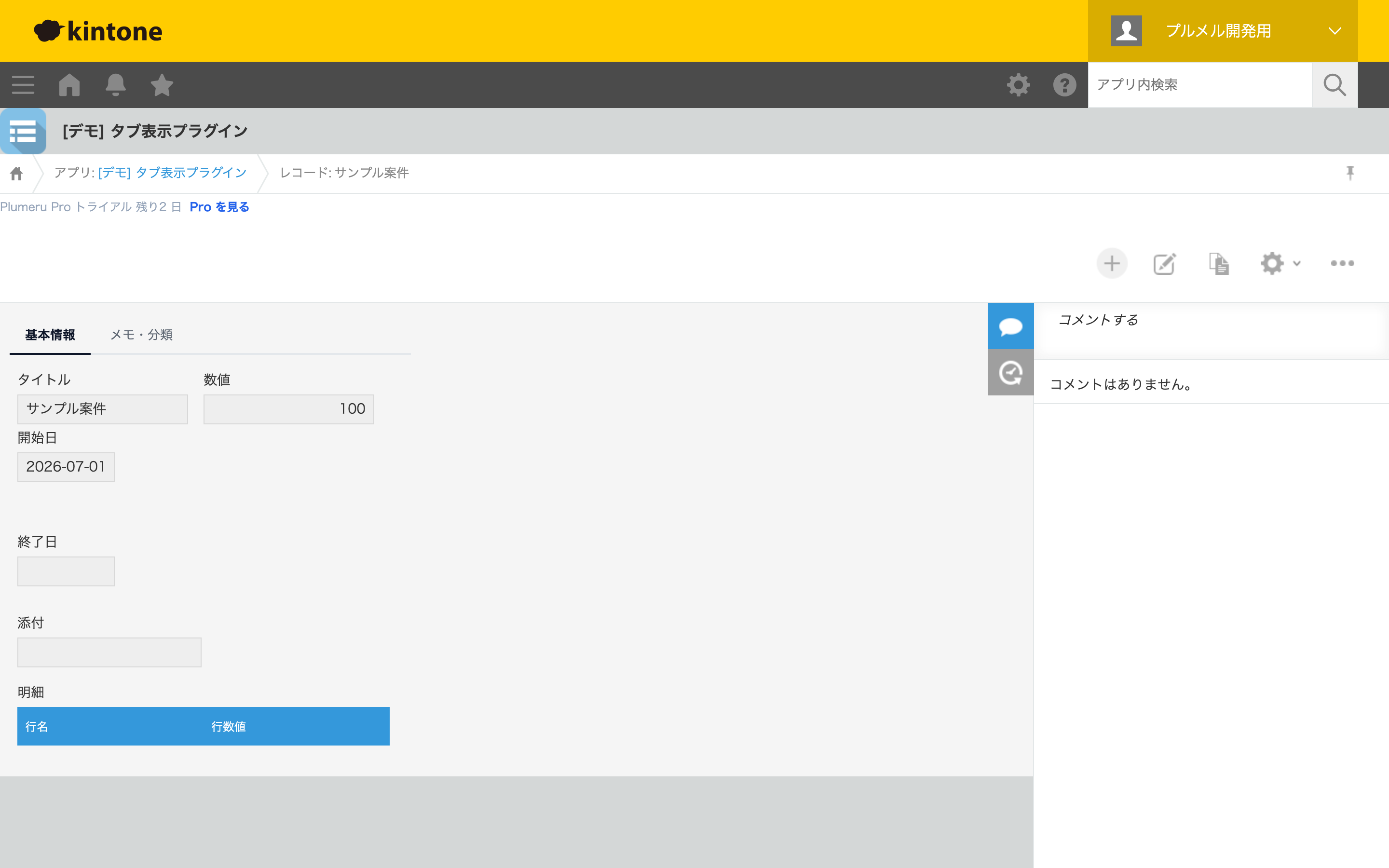
Task: Click the app list icon beside app title
Action: (23, 131)
